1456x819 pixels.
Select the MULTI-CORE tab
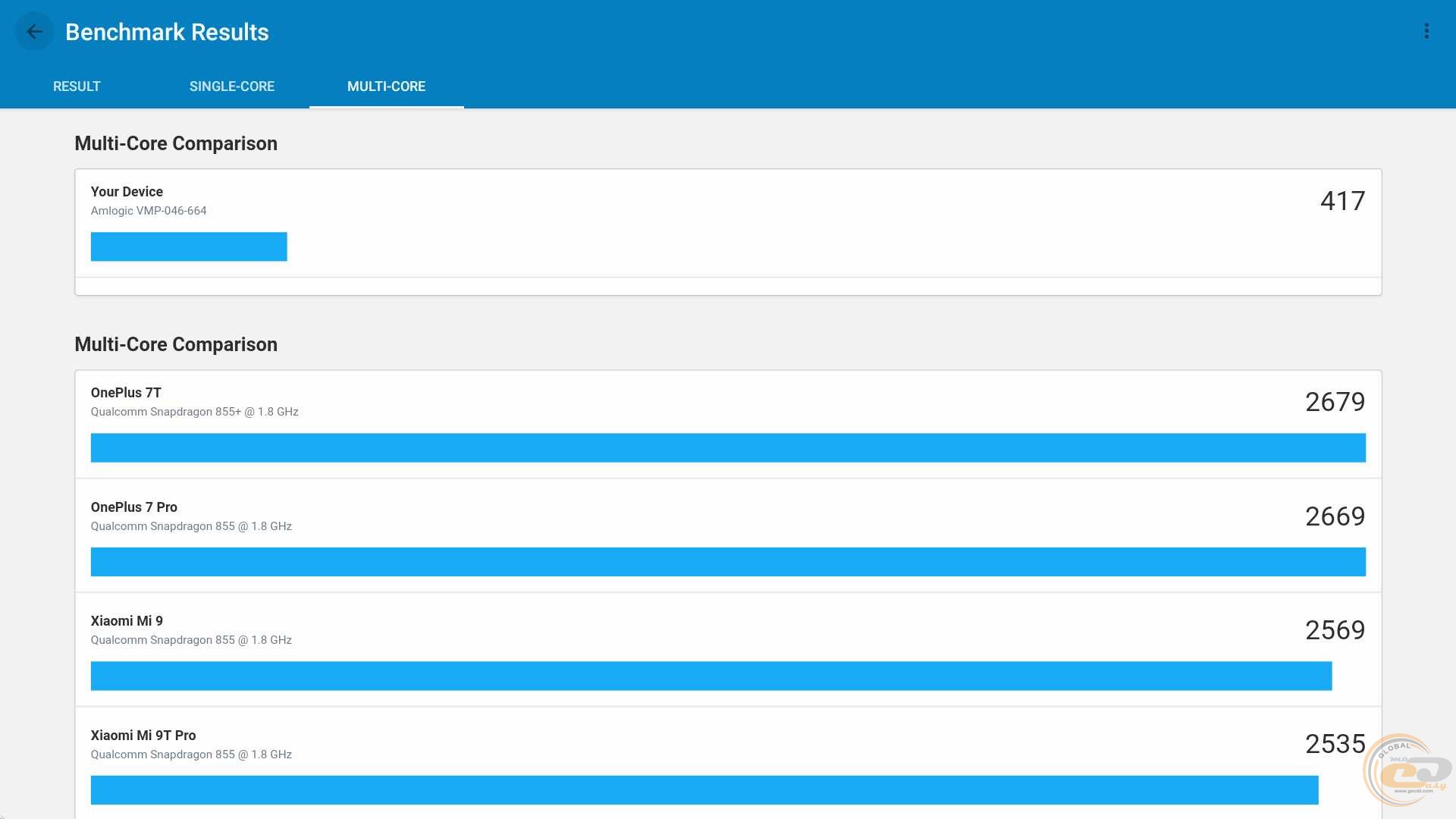tap(386, 86)
